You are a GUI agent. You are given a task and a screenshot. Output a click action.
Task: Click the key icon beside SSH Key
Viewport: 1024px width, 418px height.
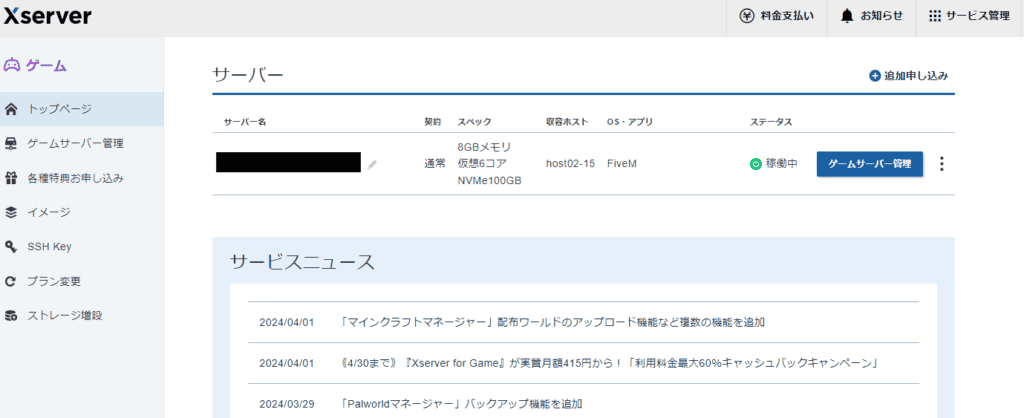pyautogui.click(x=10, y=247)
